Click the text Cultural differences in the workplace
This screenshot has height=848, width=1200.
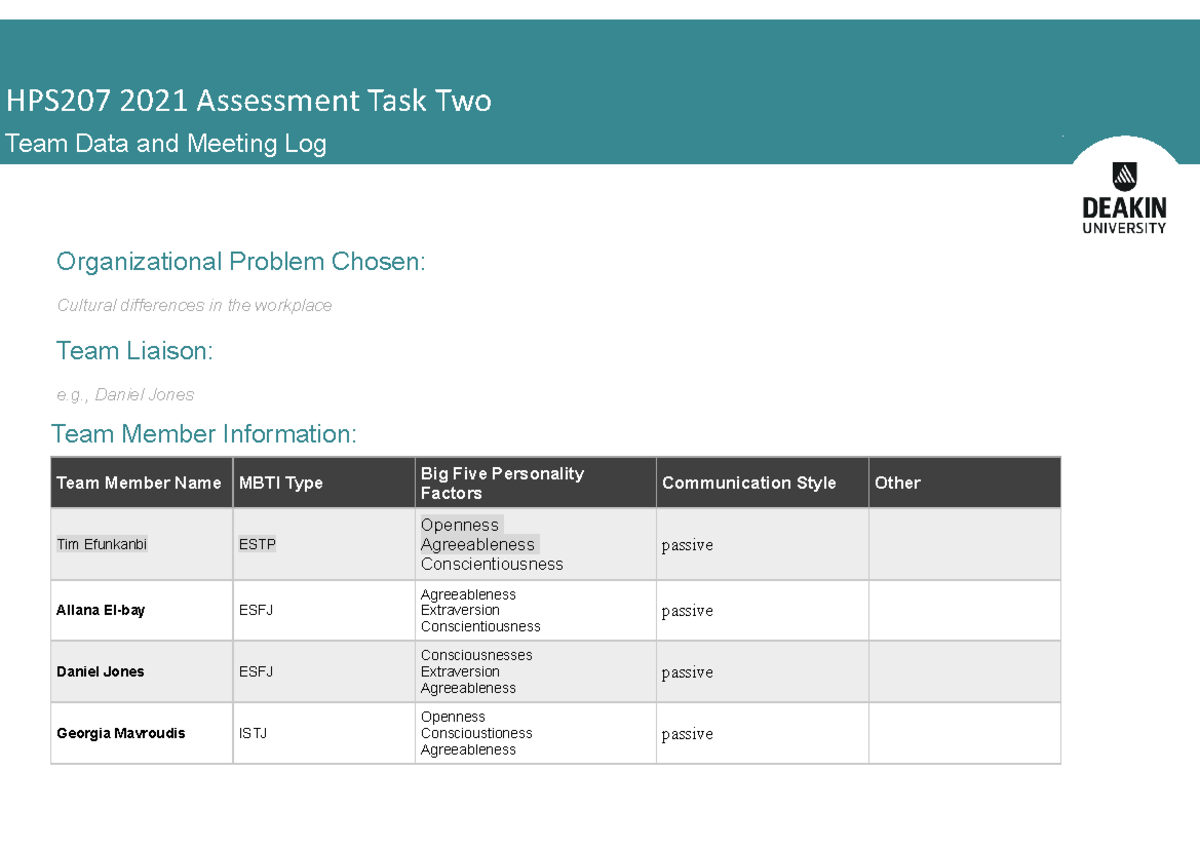(x=193, y=305)
